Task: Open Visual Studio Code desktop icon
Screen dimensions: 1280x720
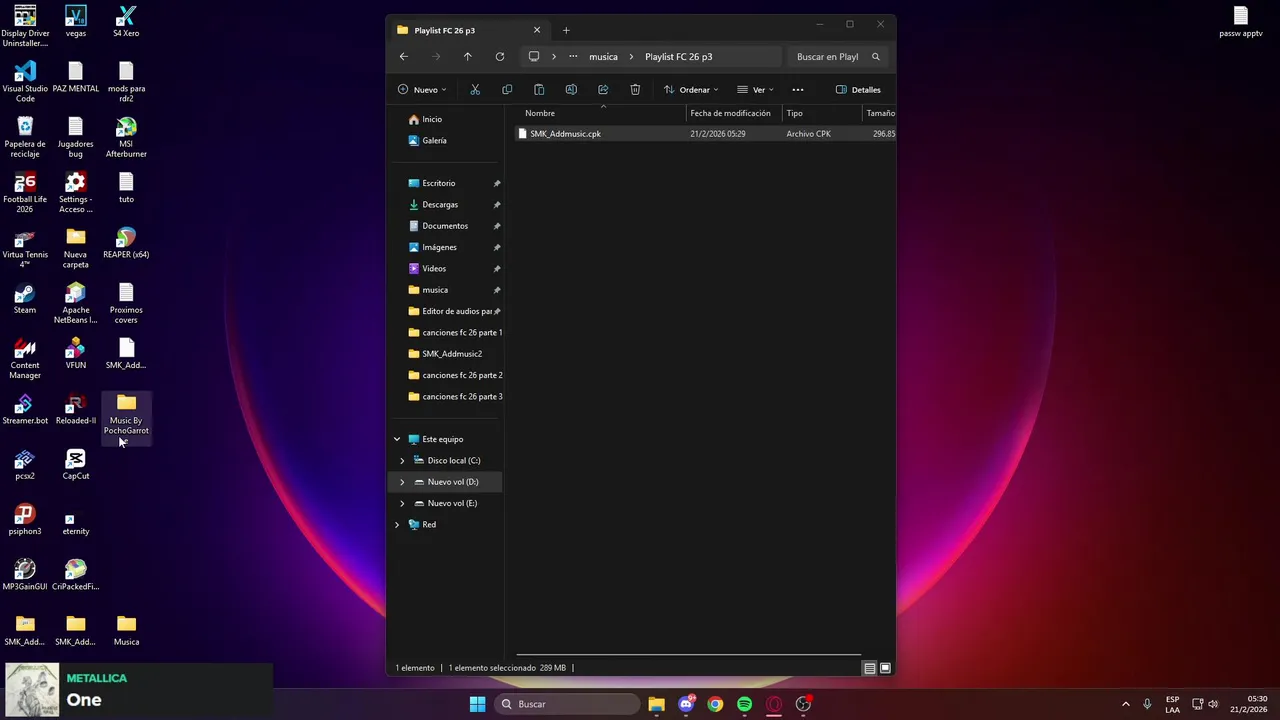Action: (x=25, y=81)
